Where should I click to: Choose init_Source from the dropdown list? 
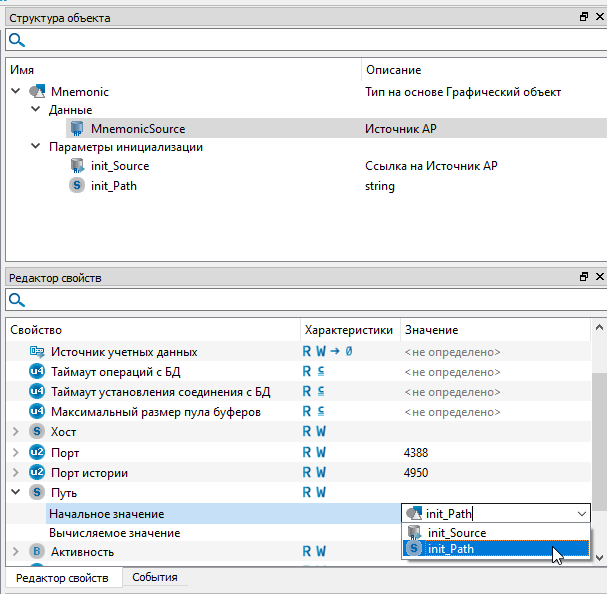coord(456,533)
